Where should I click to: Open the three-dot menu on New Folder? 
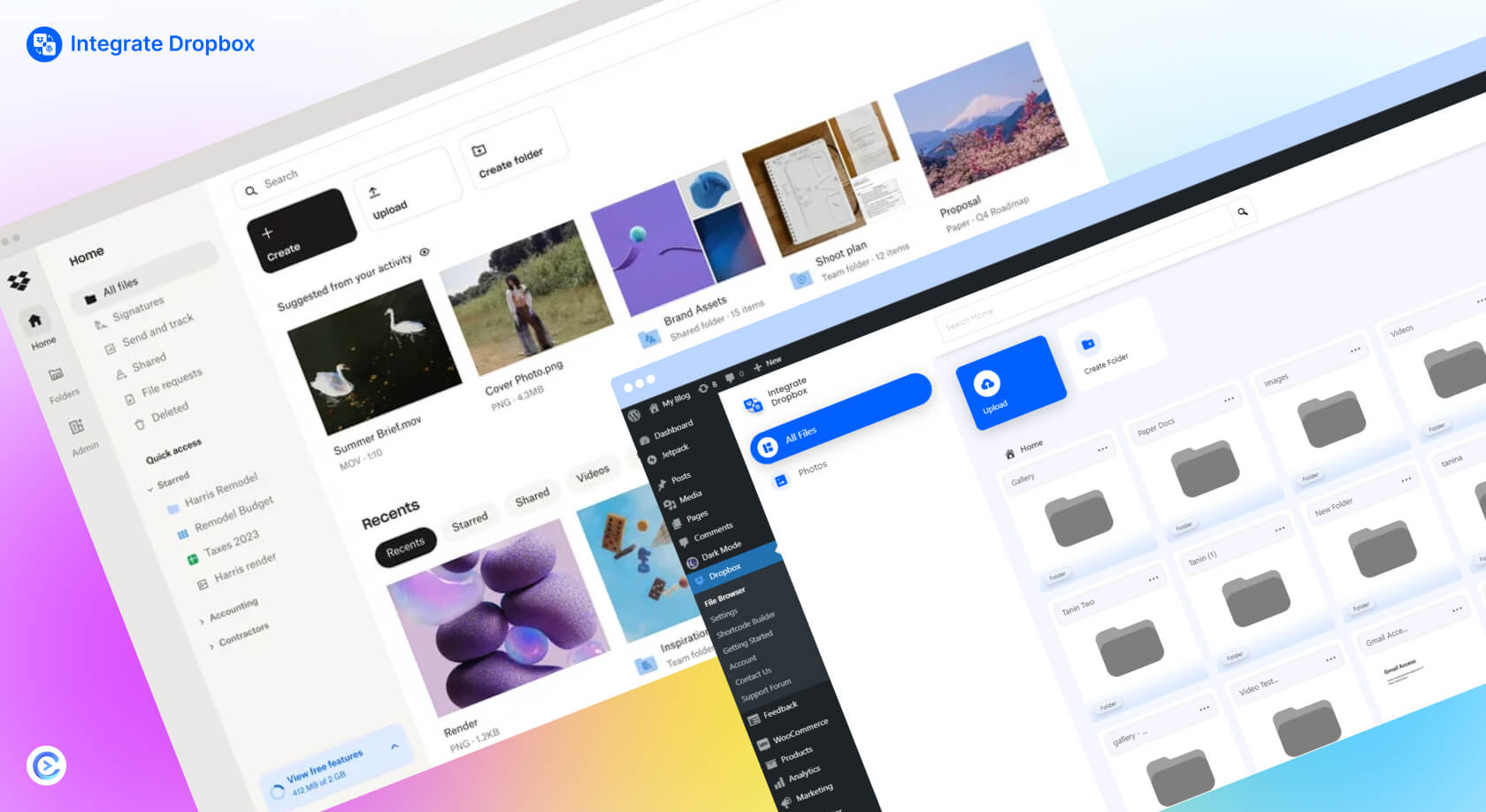1406,479
